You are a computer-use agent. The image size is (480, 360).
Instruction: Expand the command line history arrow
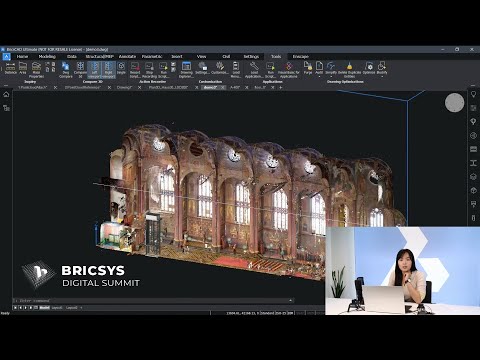[x=290, y=301]
